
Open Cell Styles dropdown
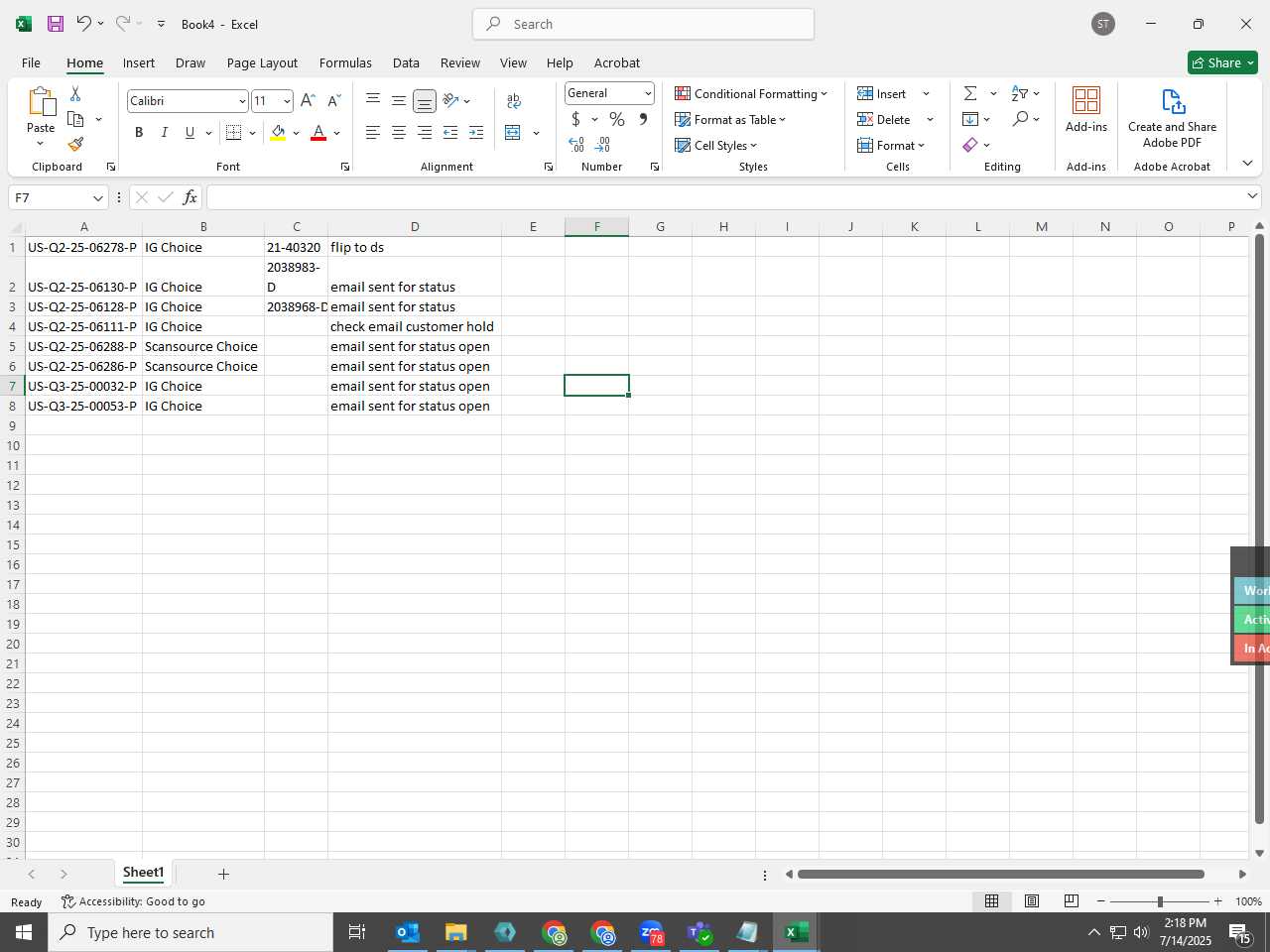pos(715,145)
